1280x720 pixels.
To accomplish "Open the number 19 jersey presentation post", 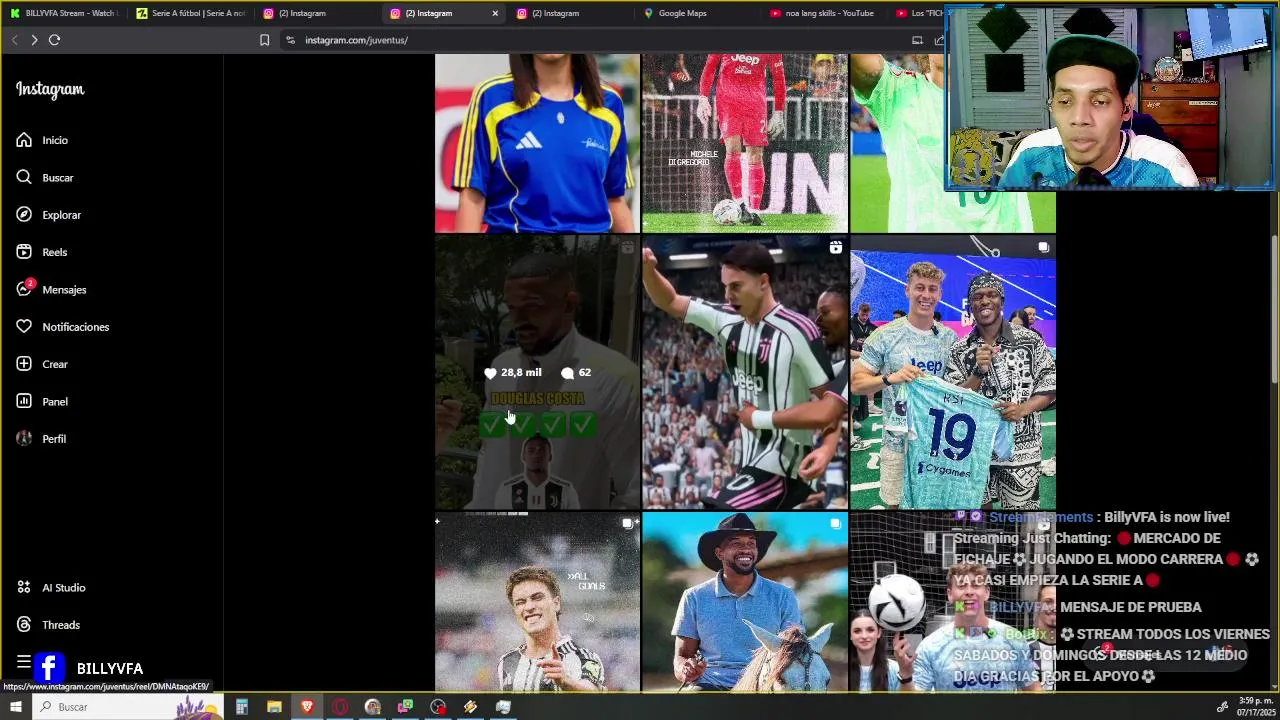I will 953,373.
